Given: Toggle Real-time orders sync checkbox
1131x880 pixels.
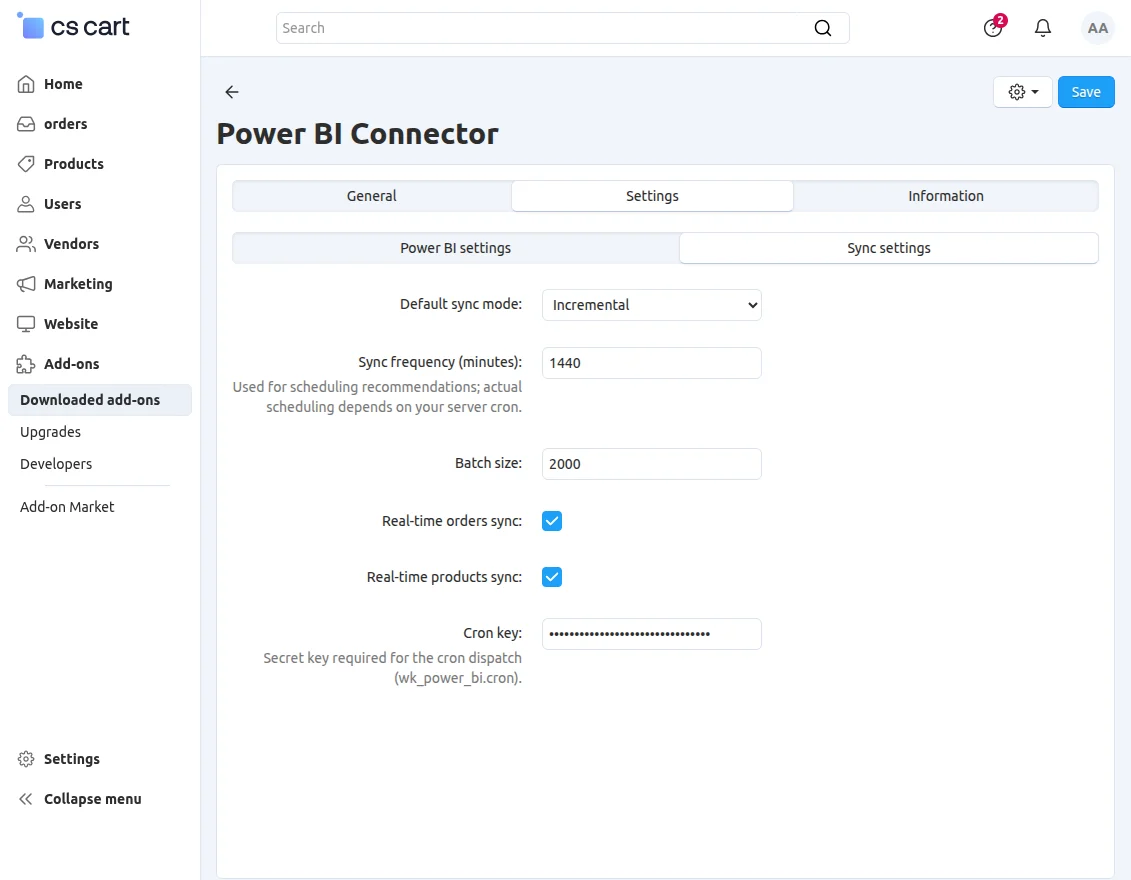Looking at the screenshot, I should coord(552,521).
